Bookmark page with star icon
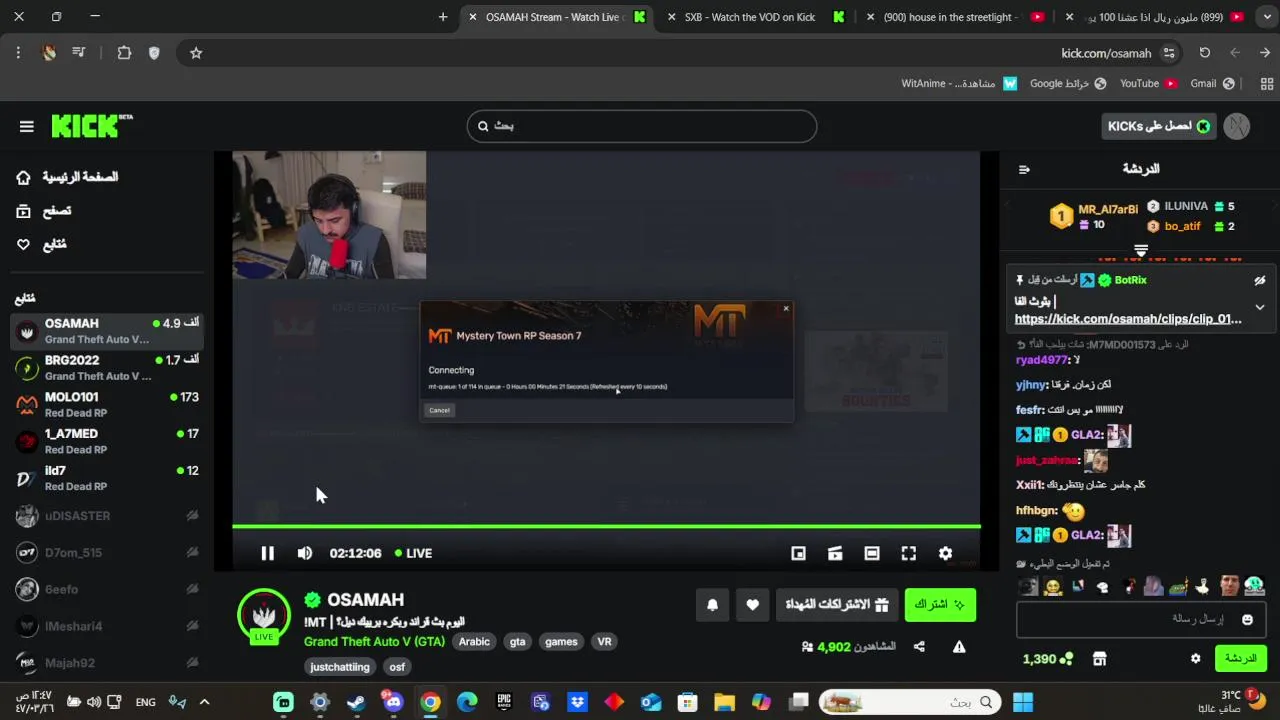Screen dimensions: 1280x720 (196, 53)
